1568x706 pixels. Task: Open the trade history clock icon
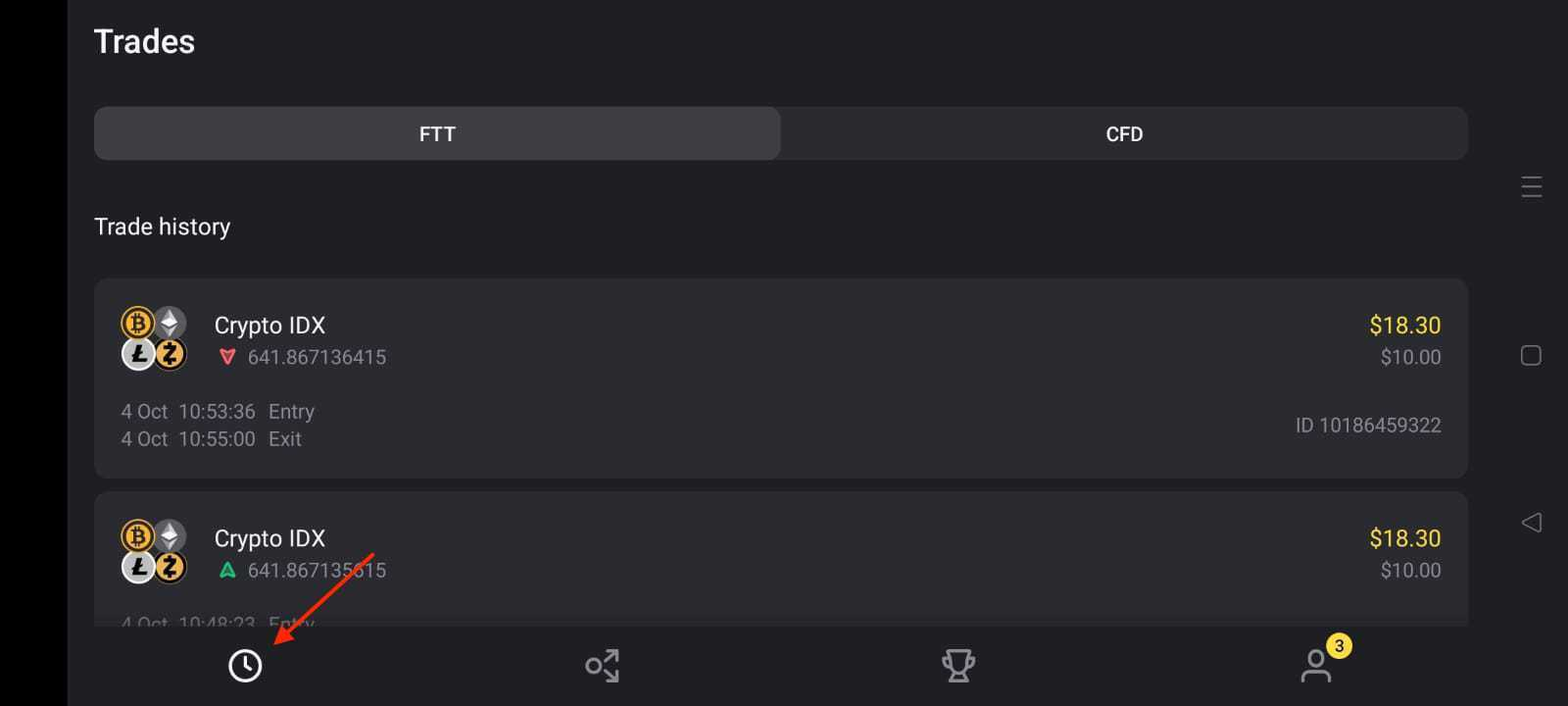point(245,666)
